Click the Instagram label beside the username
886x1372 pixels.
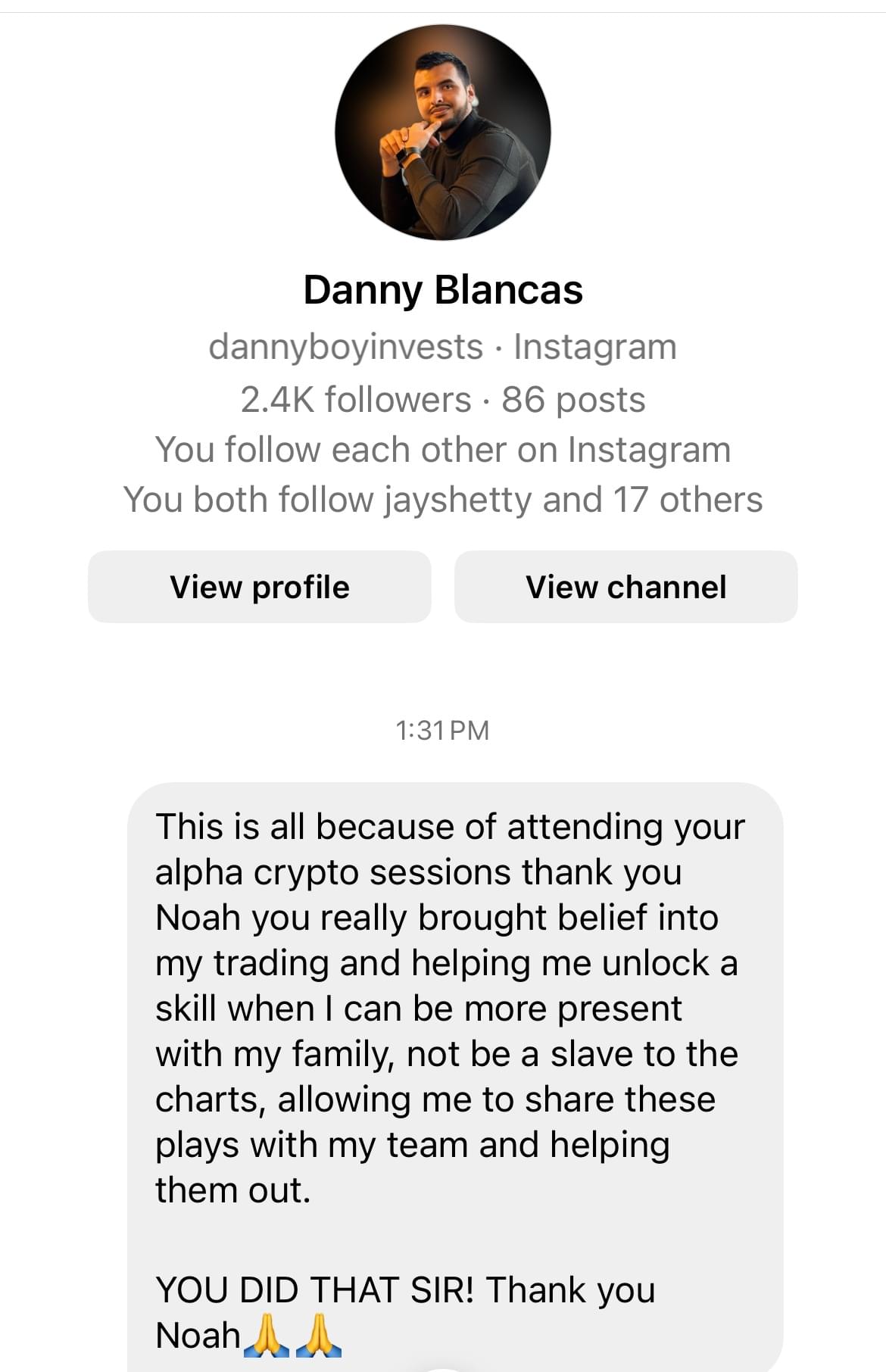point(595,347)
